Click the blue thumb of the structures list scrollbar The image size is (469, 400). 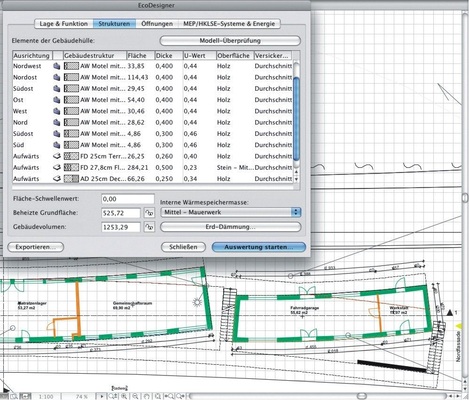coord(296,118)
